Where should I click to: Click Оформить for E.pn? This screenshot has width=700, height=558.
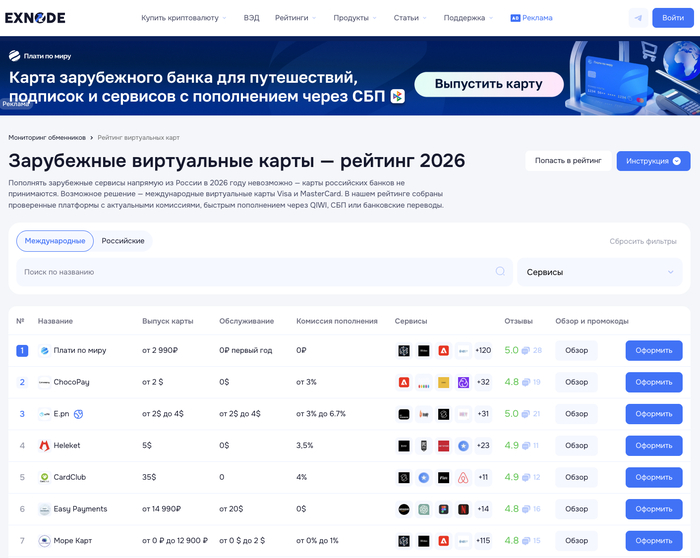point(654,414)
